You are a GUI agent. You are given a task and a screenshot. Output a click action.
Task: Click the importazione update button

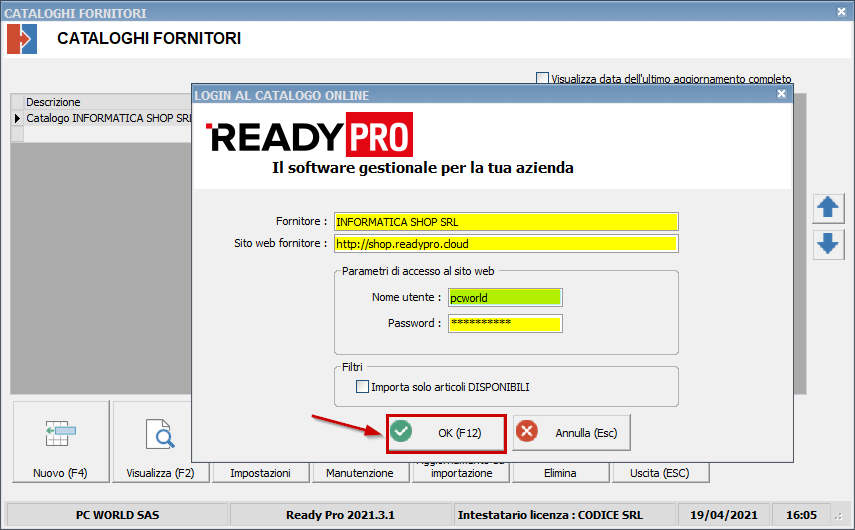461,473
